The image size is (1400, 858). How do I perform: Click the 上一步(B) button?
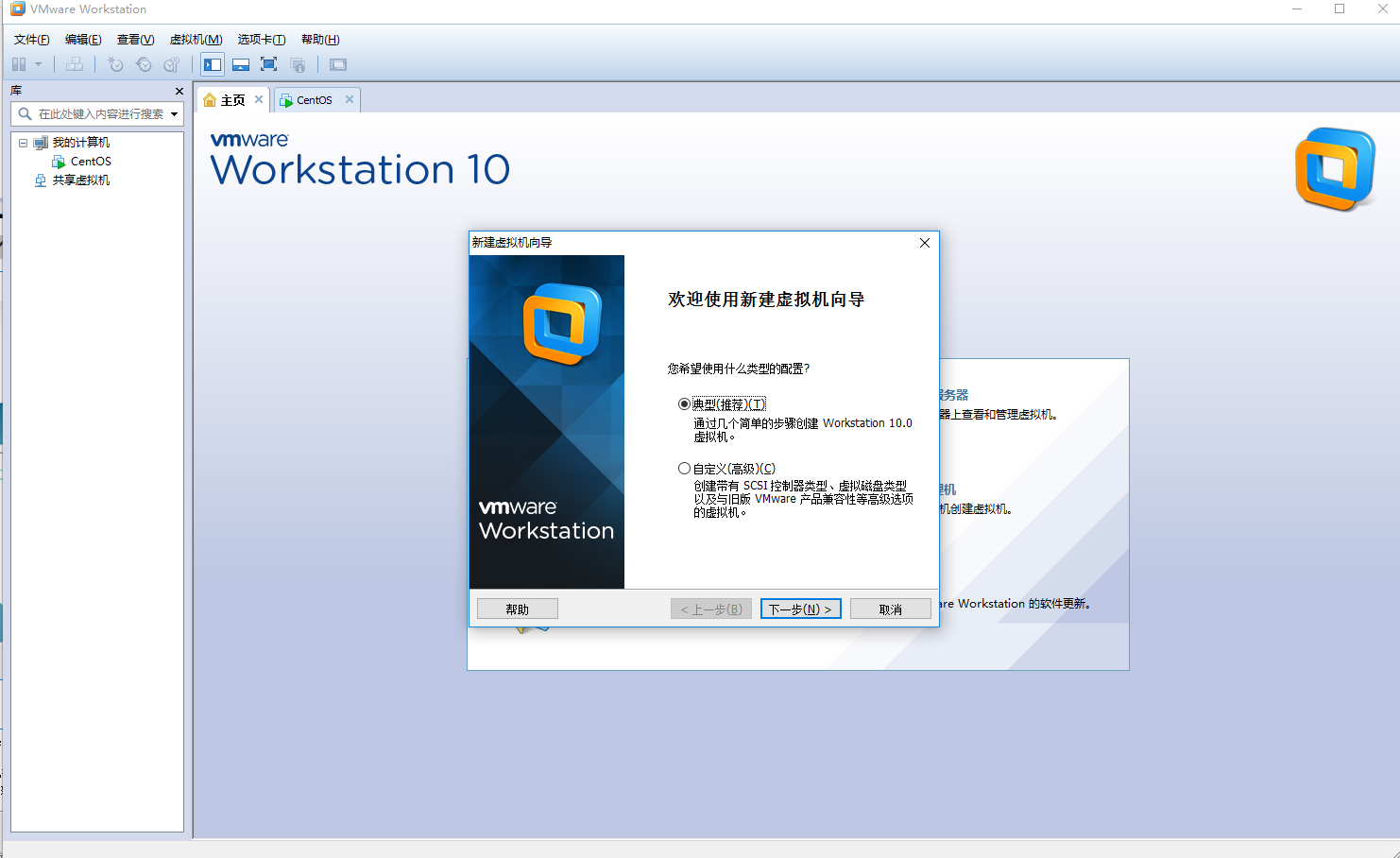tap(711, 609)
